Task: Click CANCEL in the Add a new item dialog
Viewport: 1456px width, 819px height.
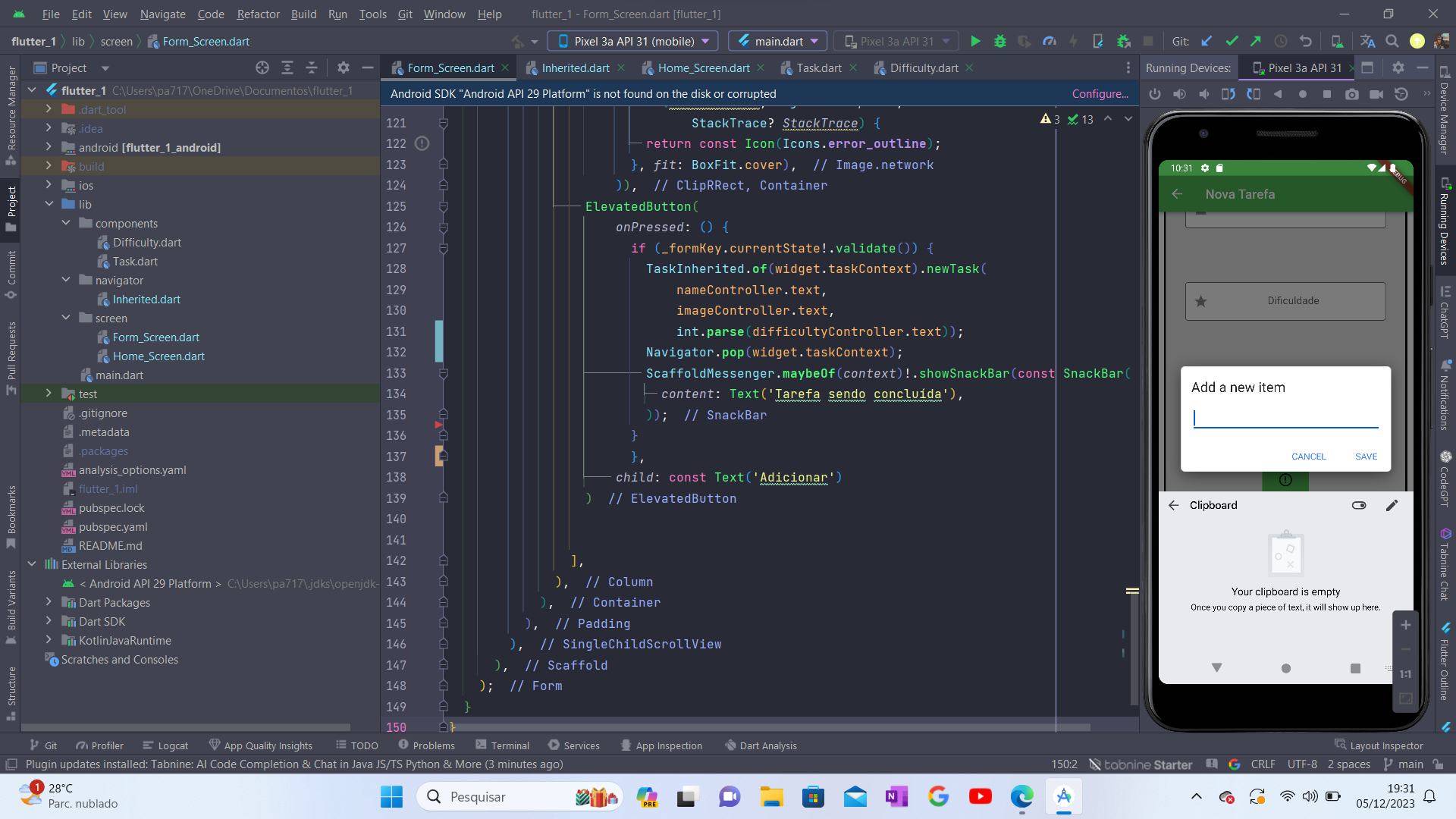Action: [x=1308, y=457]
